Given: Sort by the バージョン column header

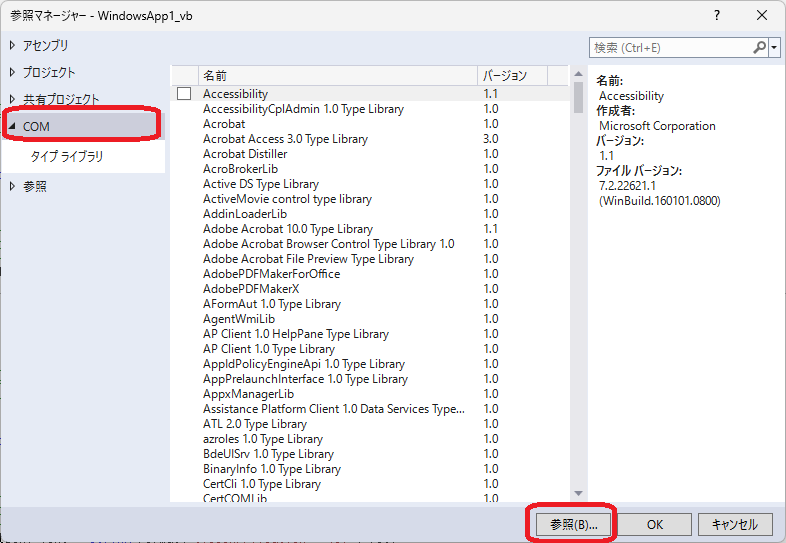Looking at the screenshot, I should (x=512, y=76).
